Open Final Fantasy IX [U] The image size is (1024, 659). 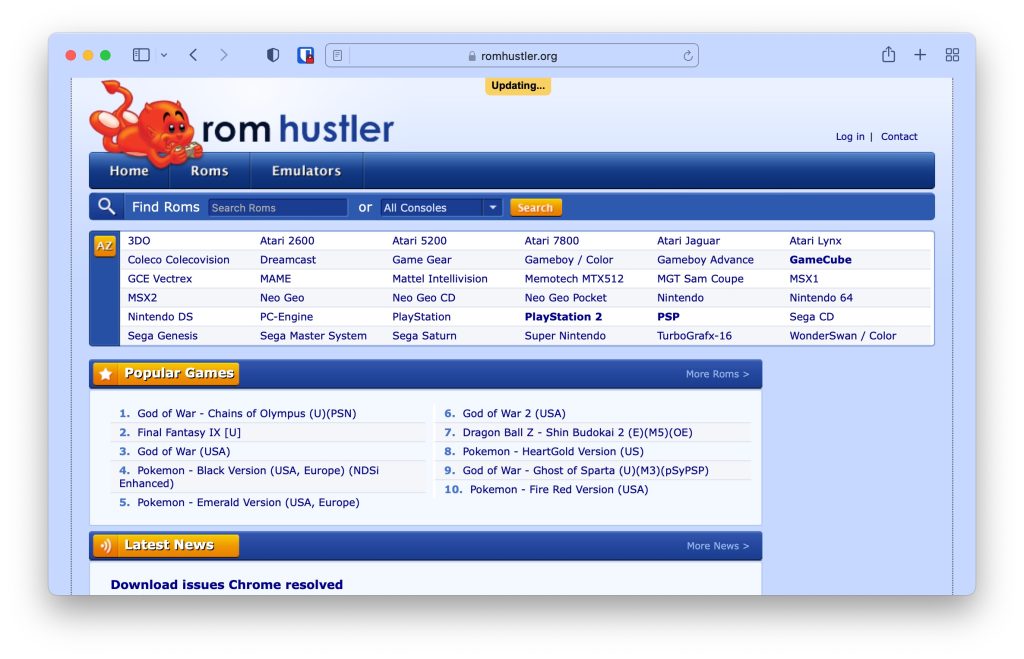[189, 432]
